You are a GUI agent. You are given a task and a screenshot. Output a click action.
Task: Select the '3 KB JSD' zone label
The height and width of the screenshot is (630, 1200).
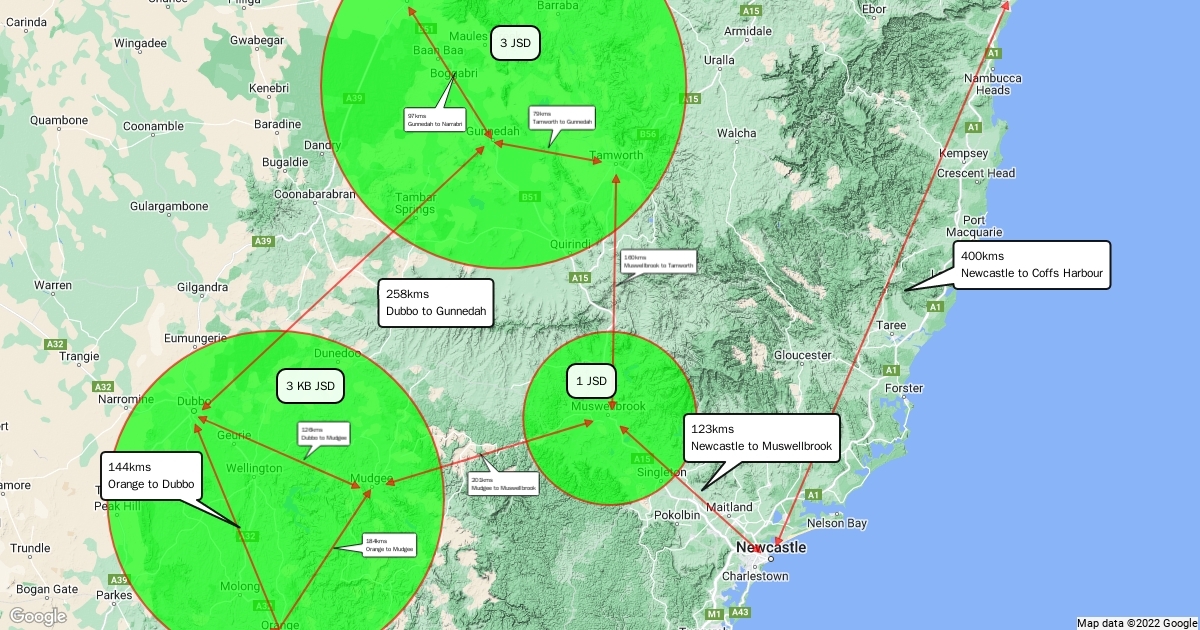[x=310, y=385]
